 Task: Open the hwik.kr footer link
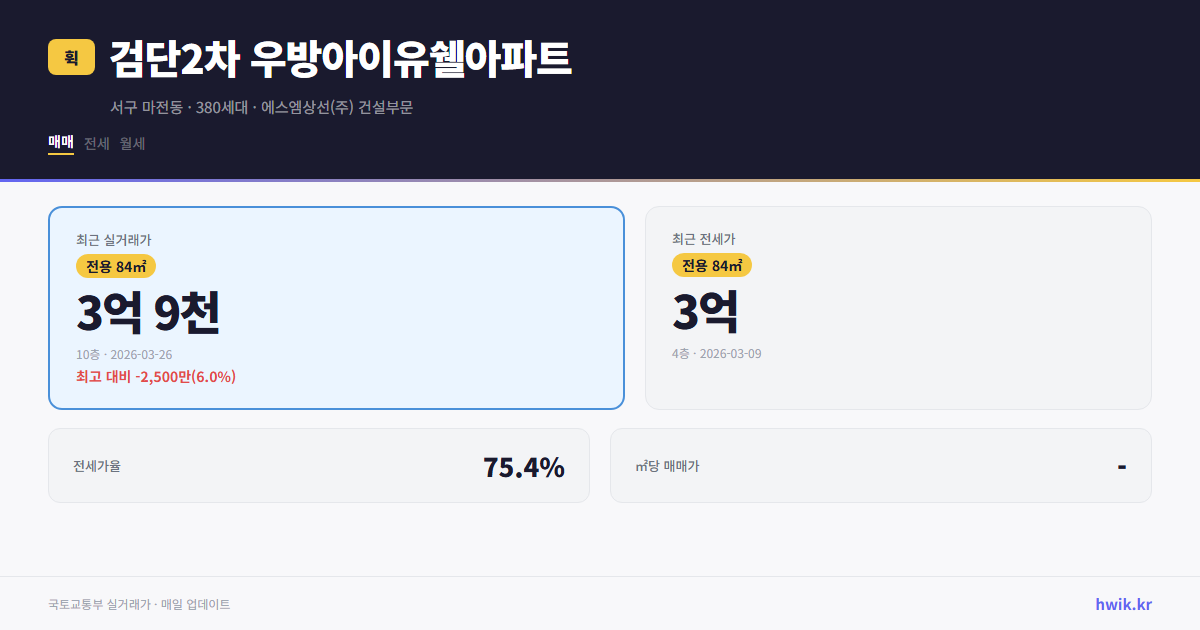[1122, 604]
